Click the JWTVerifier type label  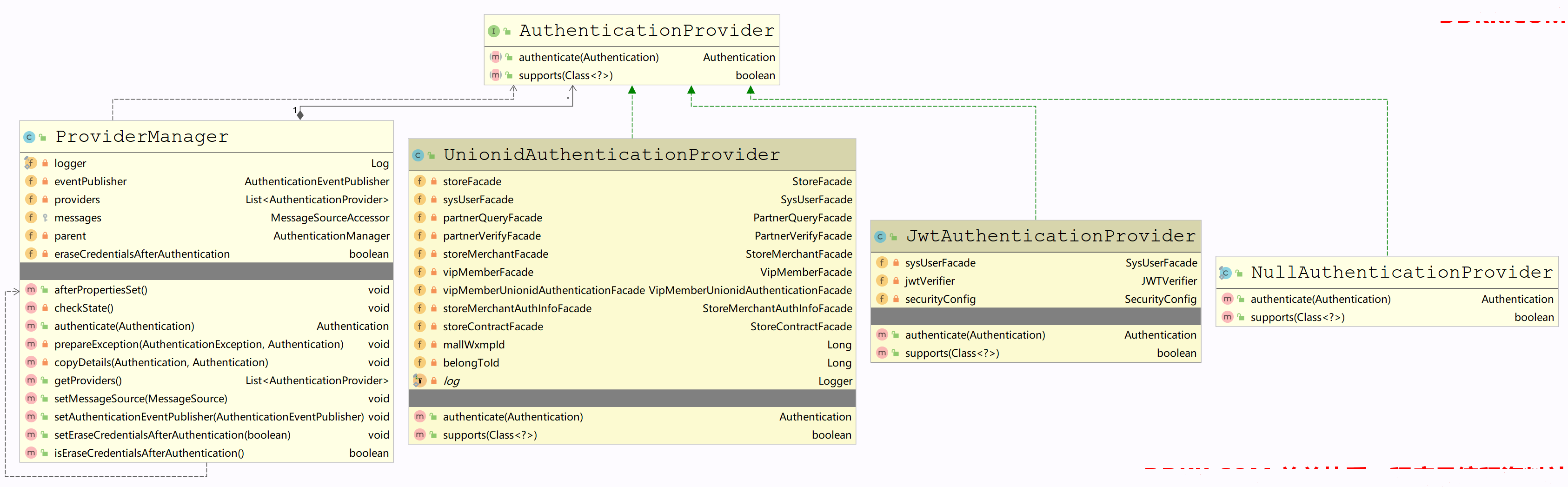[1169, 281]
